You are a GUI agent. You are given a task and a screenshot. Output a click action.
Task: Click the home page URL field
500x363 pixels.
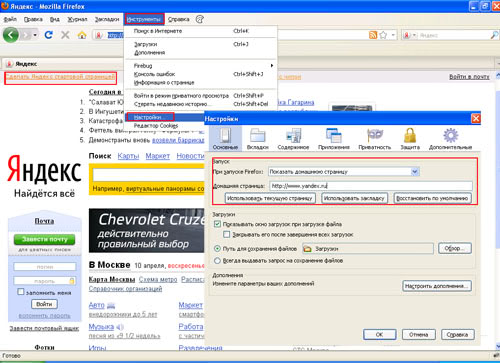point(371,186)
